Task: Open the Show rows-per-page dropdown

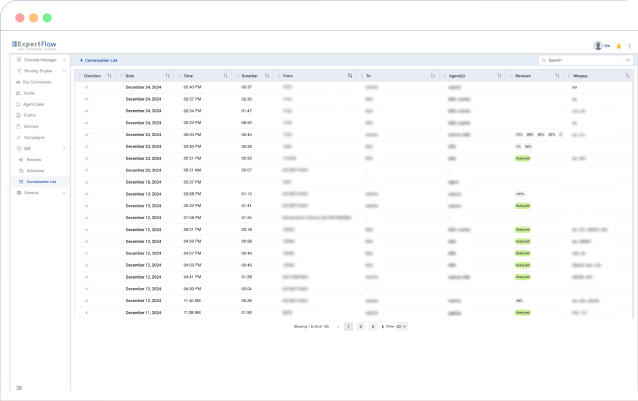Action: click(x=401, y=327)
